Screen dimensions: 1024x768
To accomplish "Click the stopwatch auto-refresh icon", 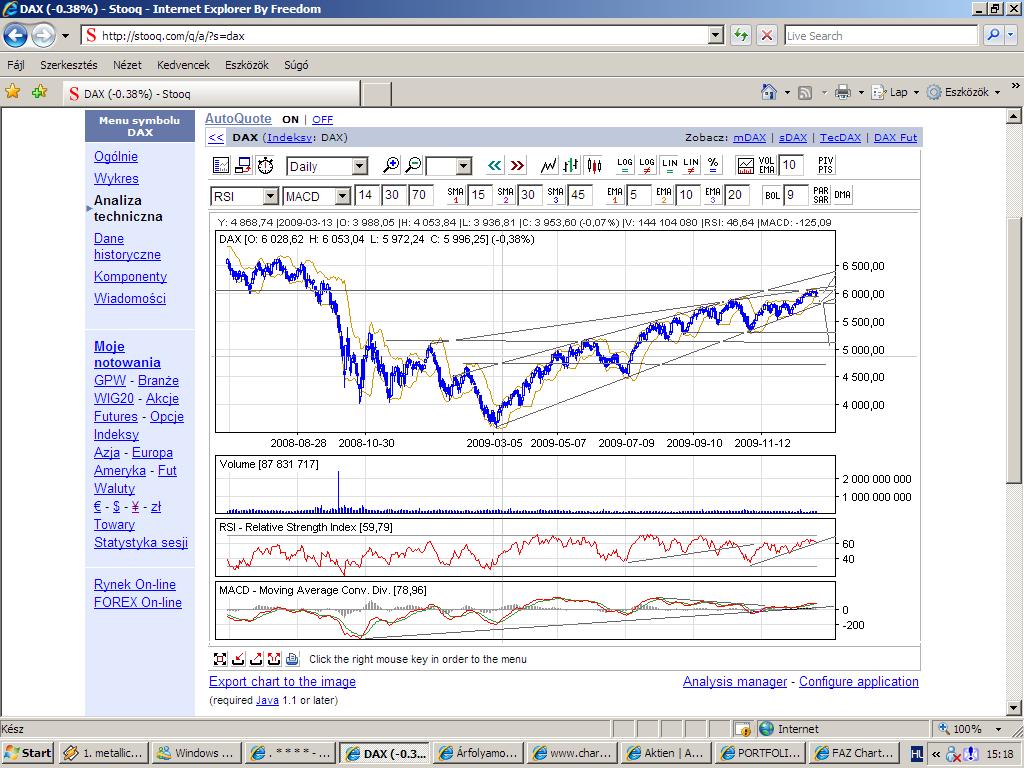I will tap(265, 166).
